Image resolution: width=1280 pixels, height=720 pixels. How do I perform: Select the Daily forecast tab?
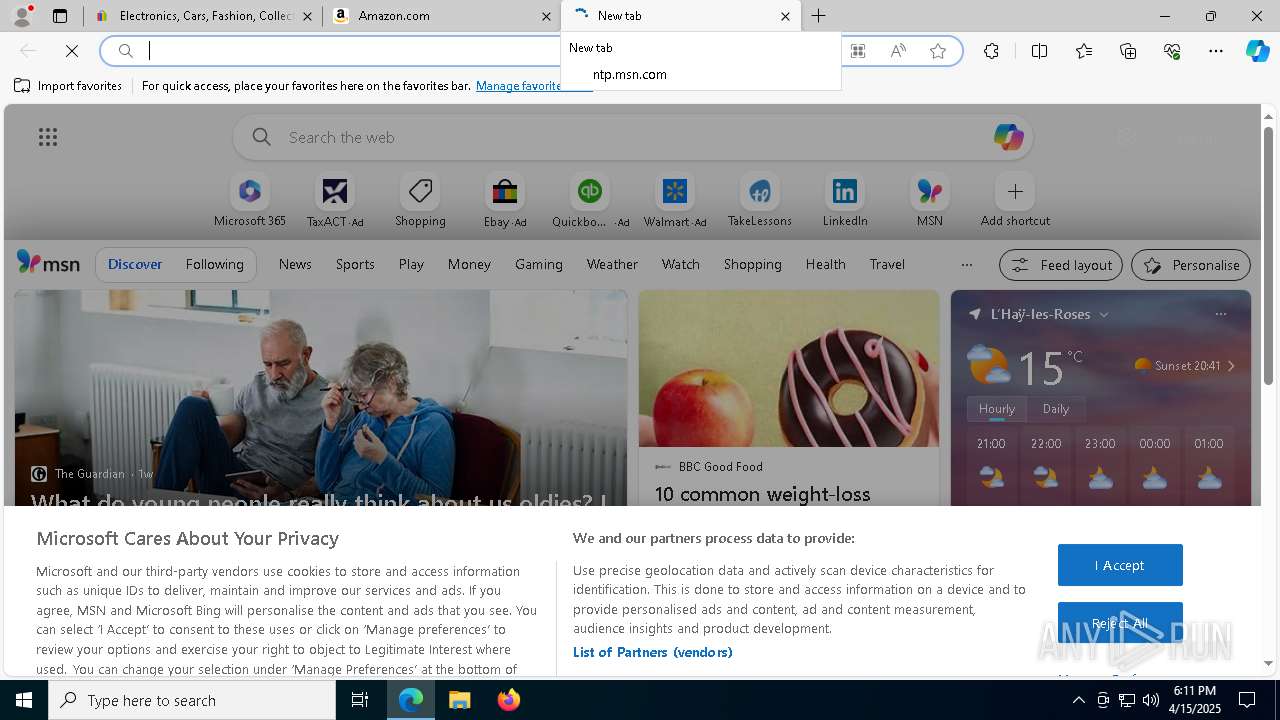point(1056,409)
